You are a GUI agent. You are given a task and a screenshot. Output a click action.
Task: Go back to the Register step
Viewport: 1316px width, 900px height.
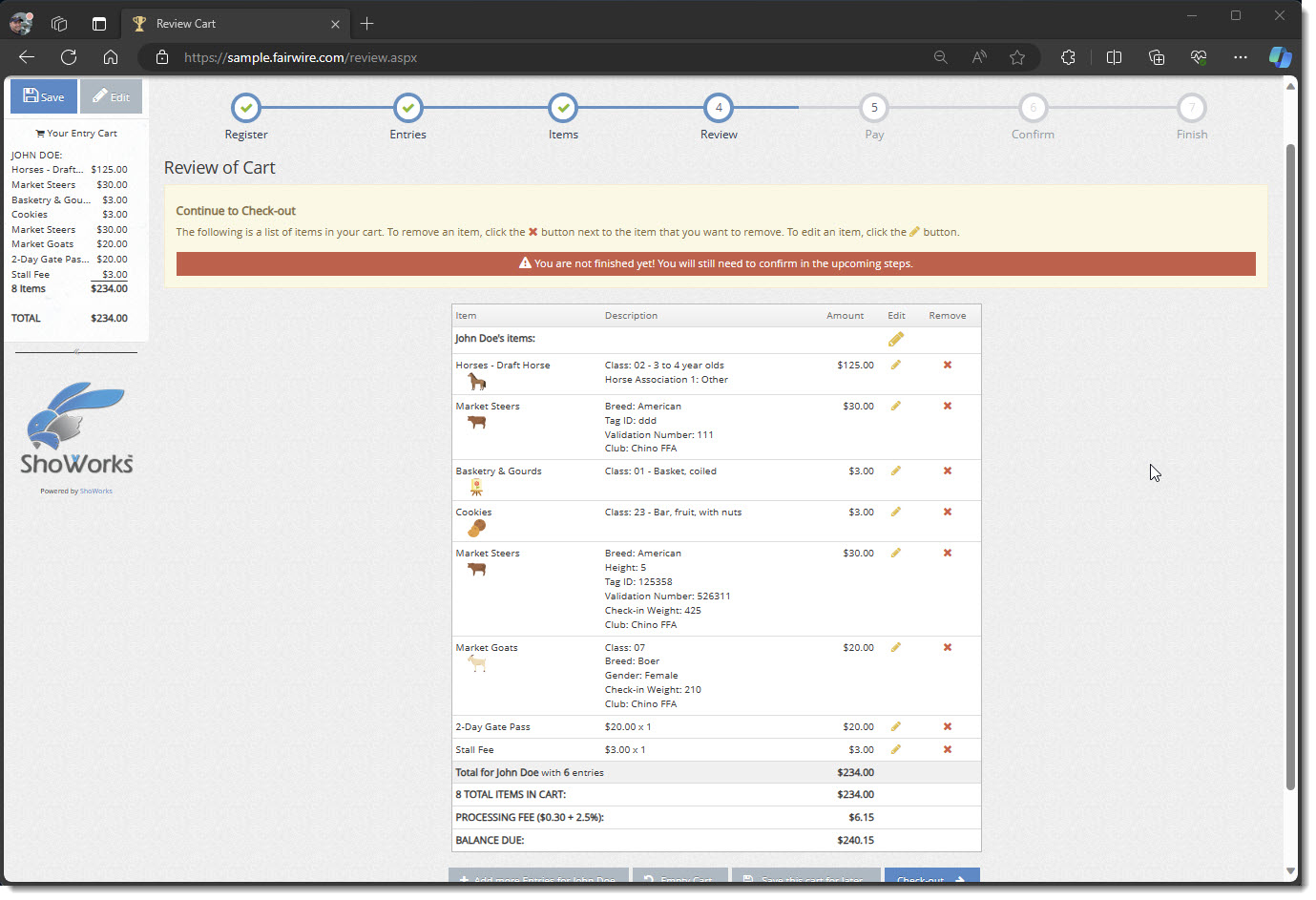point(246,108)
